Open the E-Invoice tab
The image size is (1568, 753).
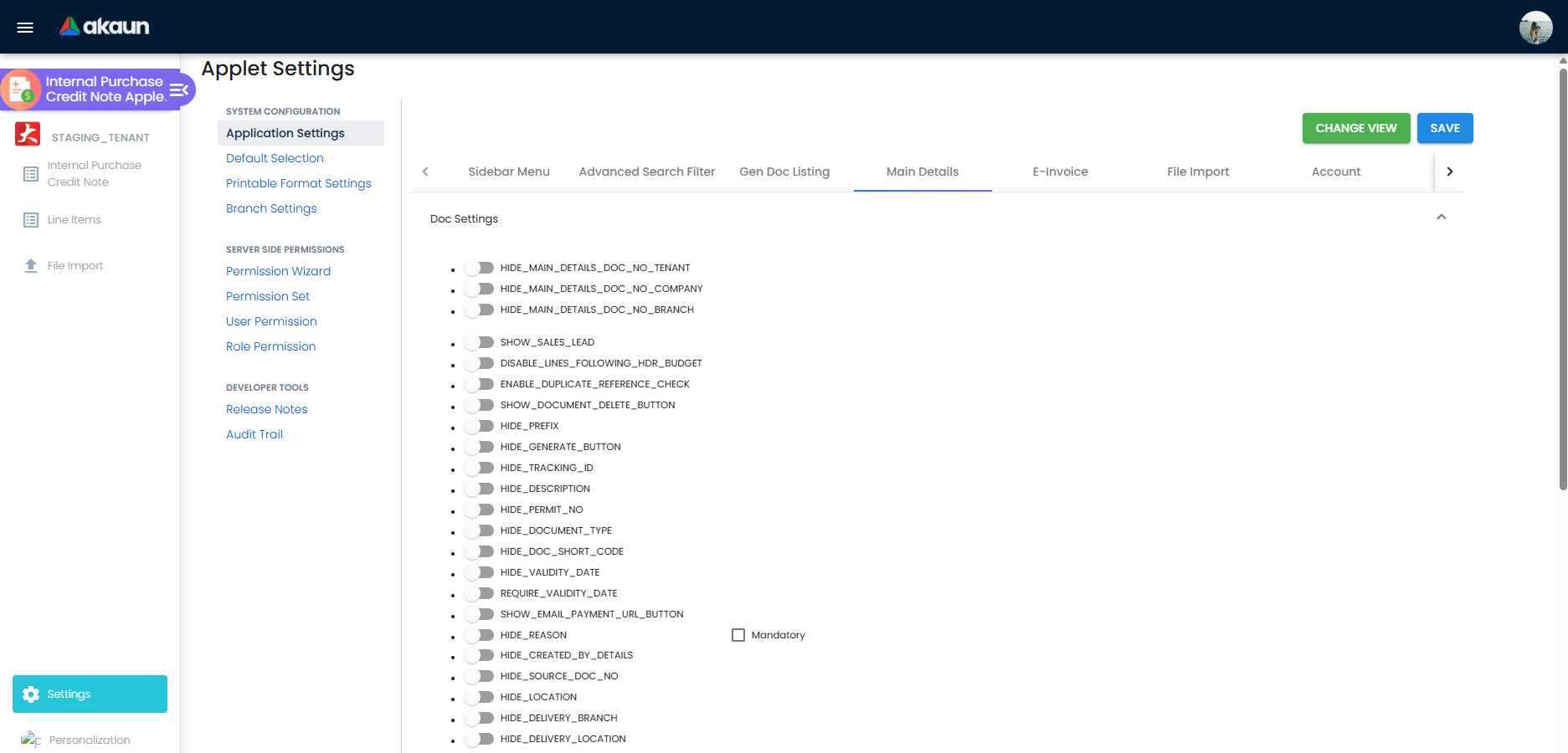pos(1061,172)
